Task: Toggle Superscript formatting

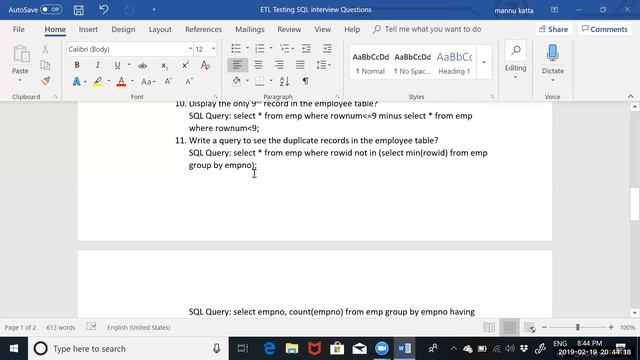Action: coord(185,65)
